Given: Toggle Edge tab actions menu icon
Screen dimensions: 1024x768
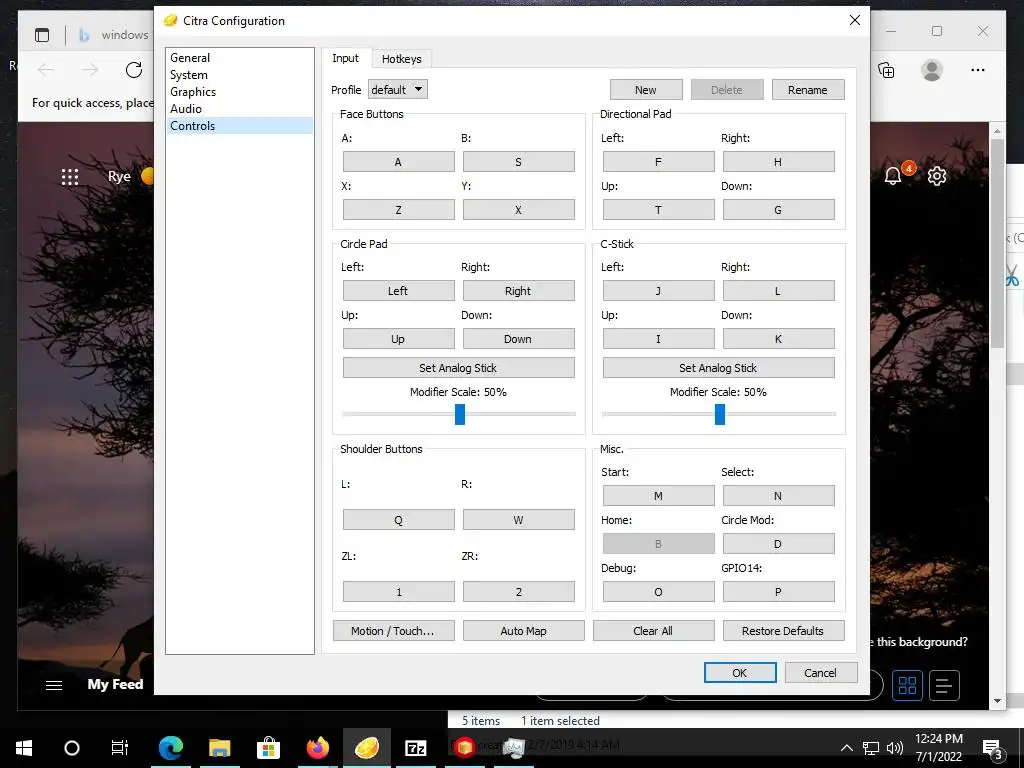Looking at the screenshot, I should 42,35.
